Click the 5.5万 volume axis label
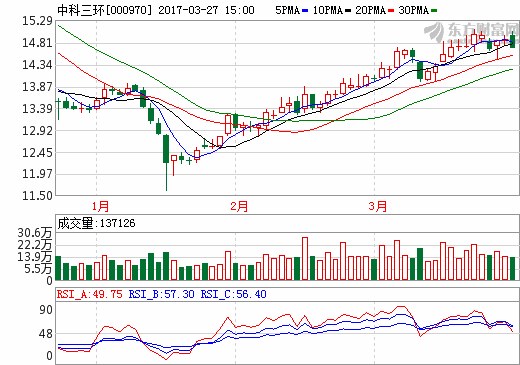This screenshot has width=520, height=365. [38, 269]
